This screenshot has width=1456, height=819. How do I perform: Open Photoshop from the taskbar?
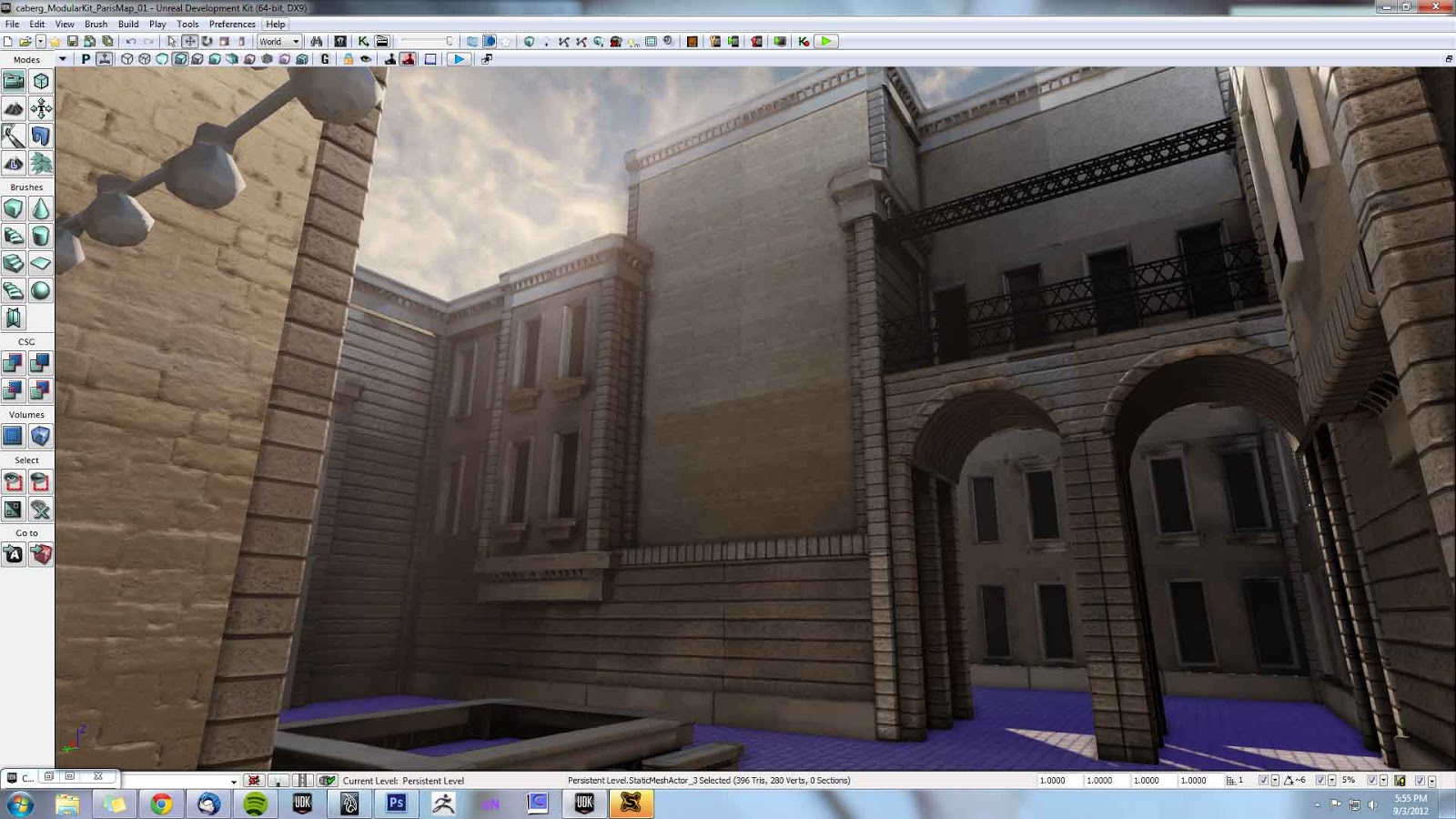point(396,804)
